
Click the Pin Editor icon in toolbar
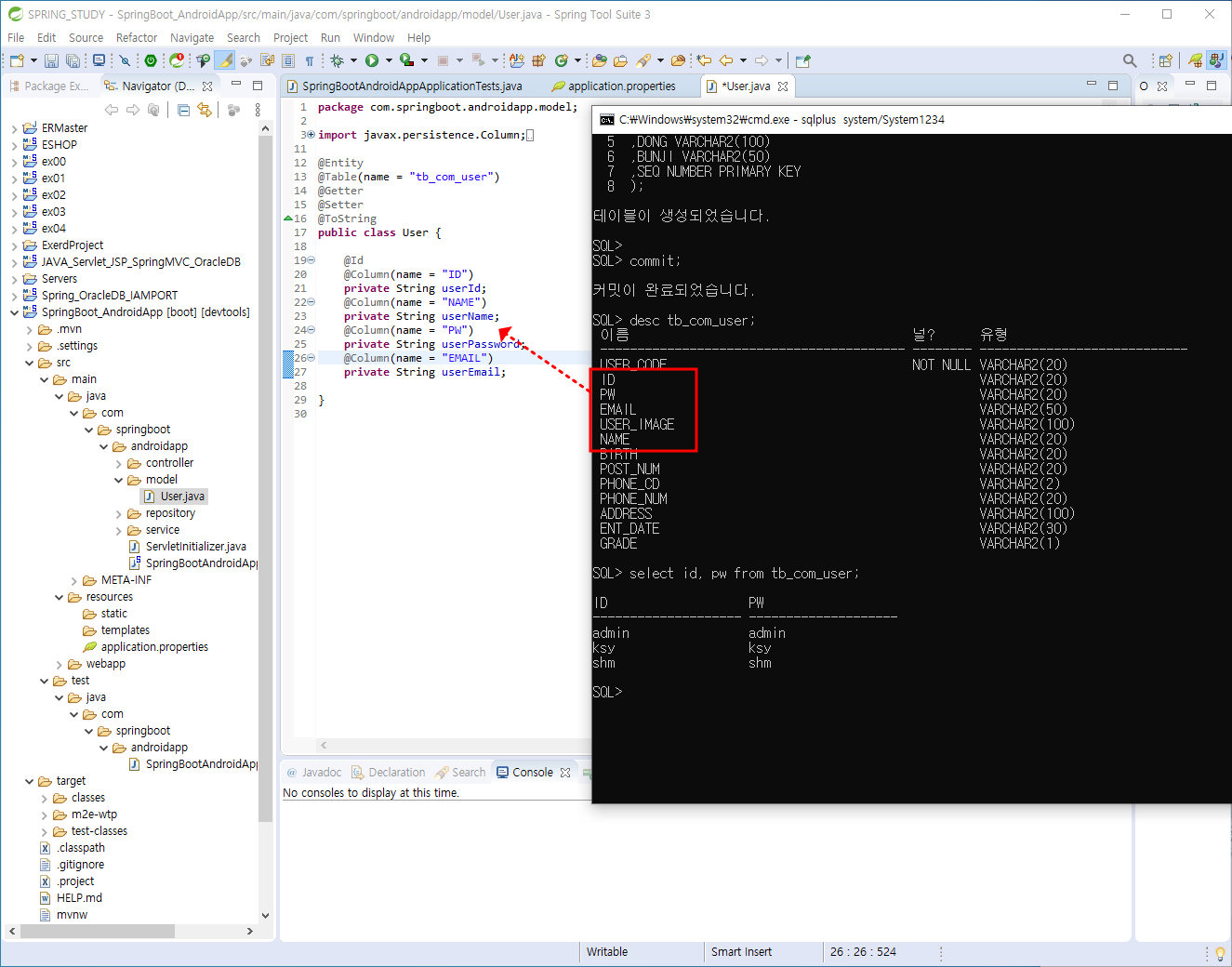pyautogui.click(x=802, y=60)
